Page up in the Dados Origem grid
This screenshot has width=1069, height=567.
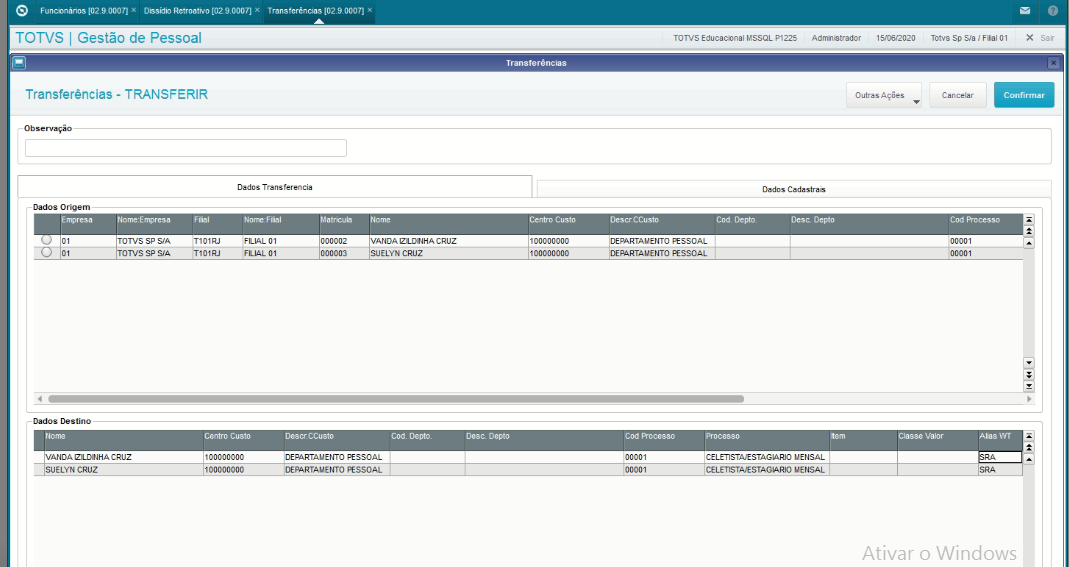(x=1029, y=232)
